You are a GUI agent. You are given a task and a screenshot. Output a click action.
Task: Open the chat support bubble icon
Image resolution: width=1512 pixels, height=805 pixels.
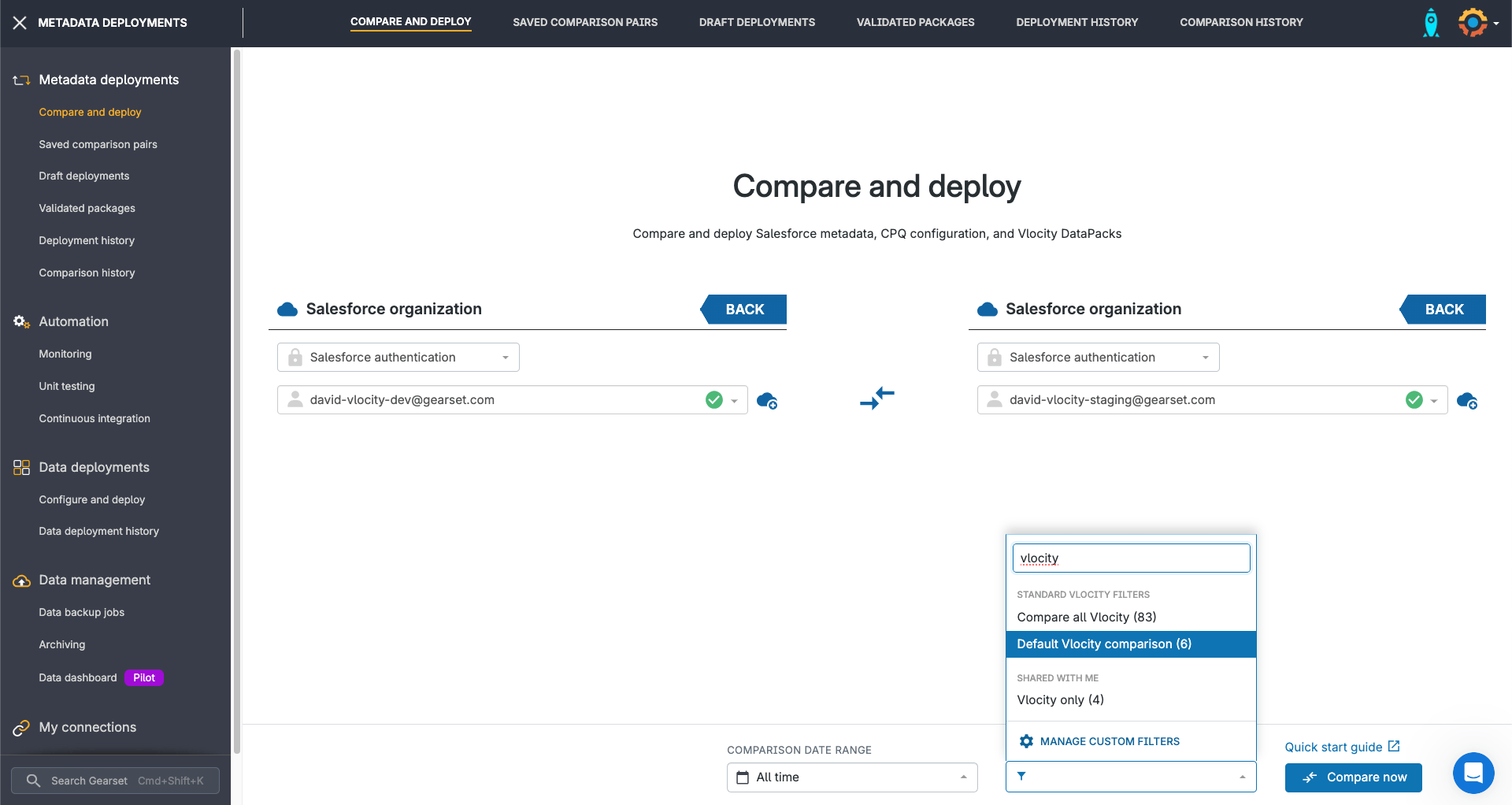(1473, 773)
